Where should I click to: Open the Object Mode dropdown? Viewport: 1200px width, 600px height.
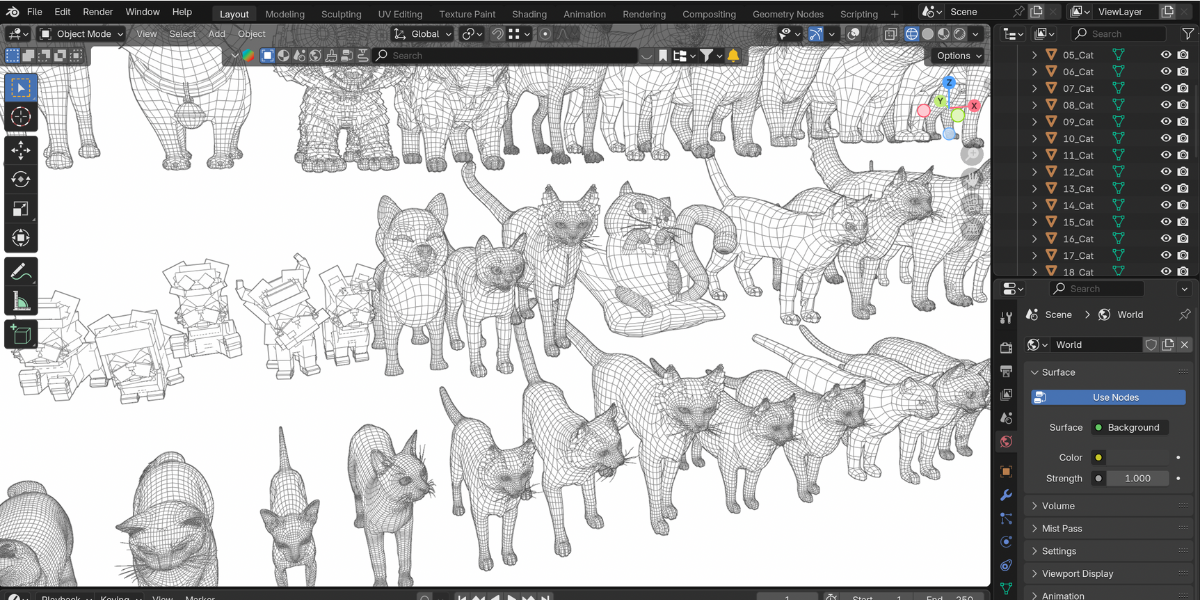[x=83, y=34]
